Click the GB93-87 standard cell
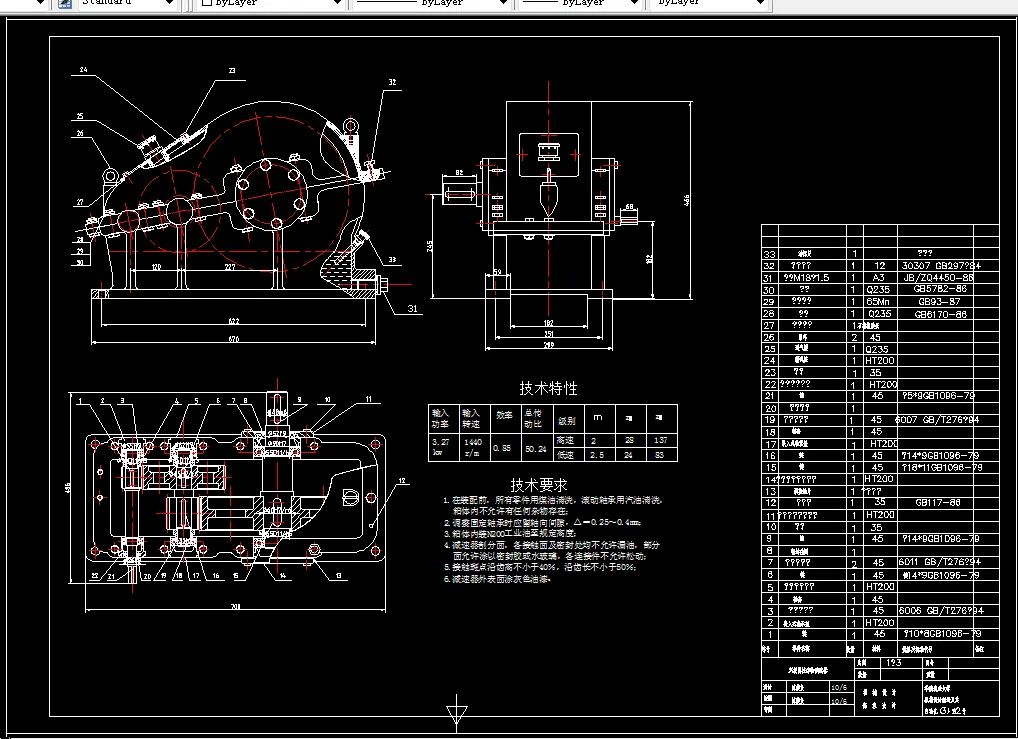 tap(939, 301)
